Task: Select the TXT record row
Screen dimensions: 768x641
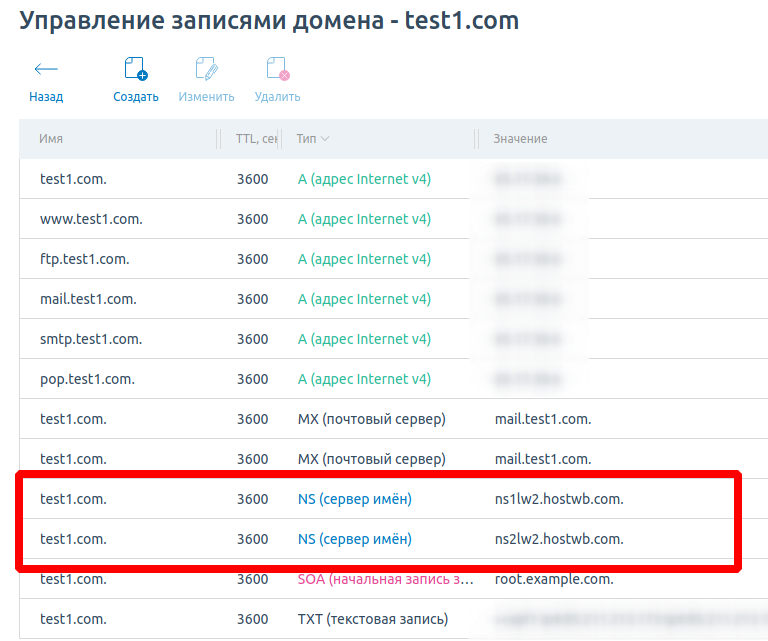Action: [372, 619]
